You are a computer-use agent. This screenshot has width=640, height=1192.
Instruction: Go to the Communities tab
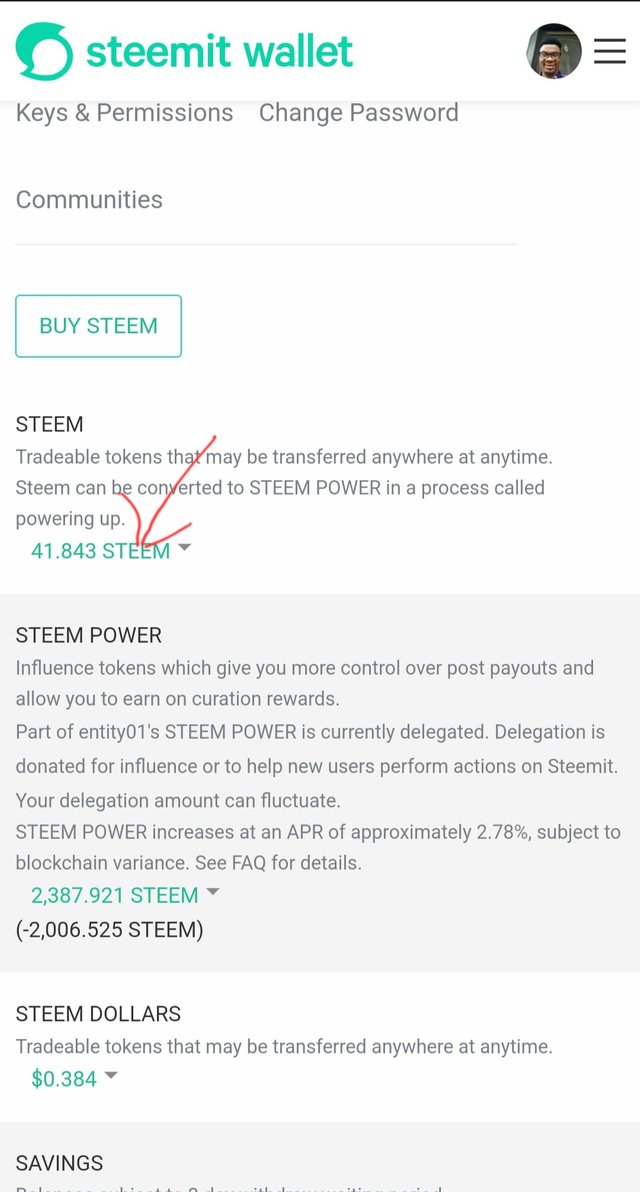click(89, 200)
